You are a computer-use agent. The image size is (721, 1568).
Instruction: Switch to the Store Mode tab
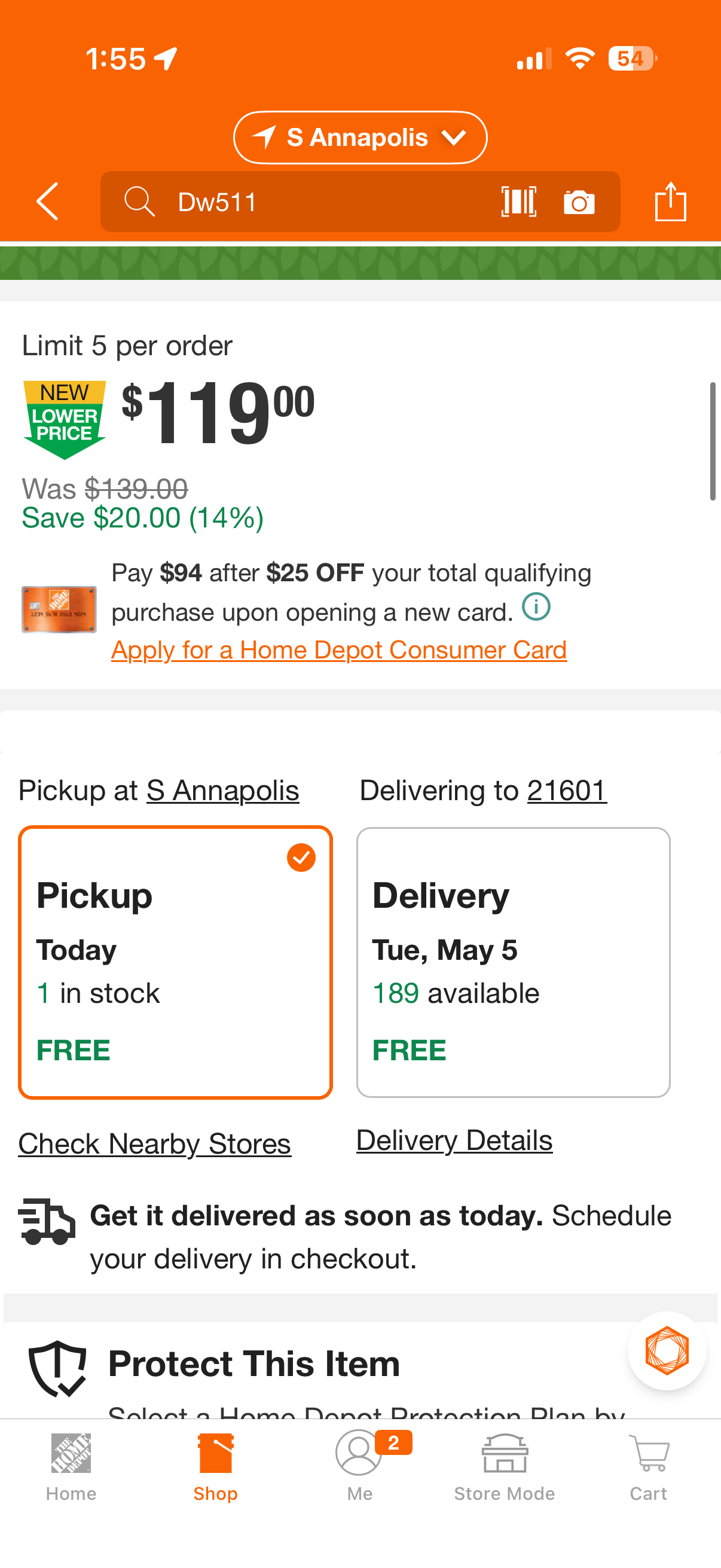click(505, 1468)
